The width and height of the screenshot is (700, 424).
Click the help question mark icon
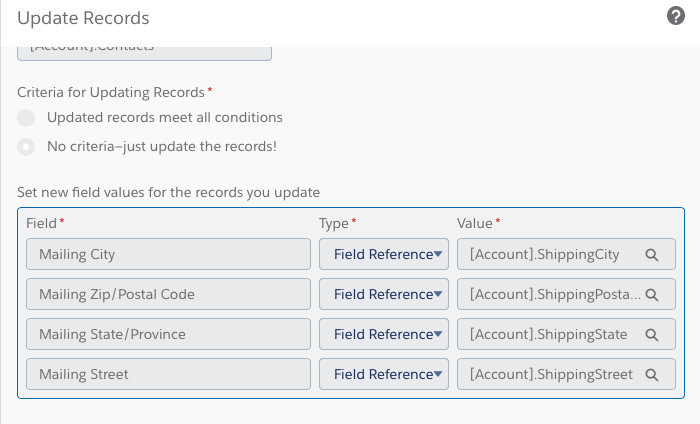coord(675,16)
